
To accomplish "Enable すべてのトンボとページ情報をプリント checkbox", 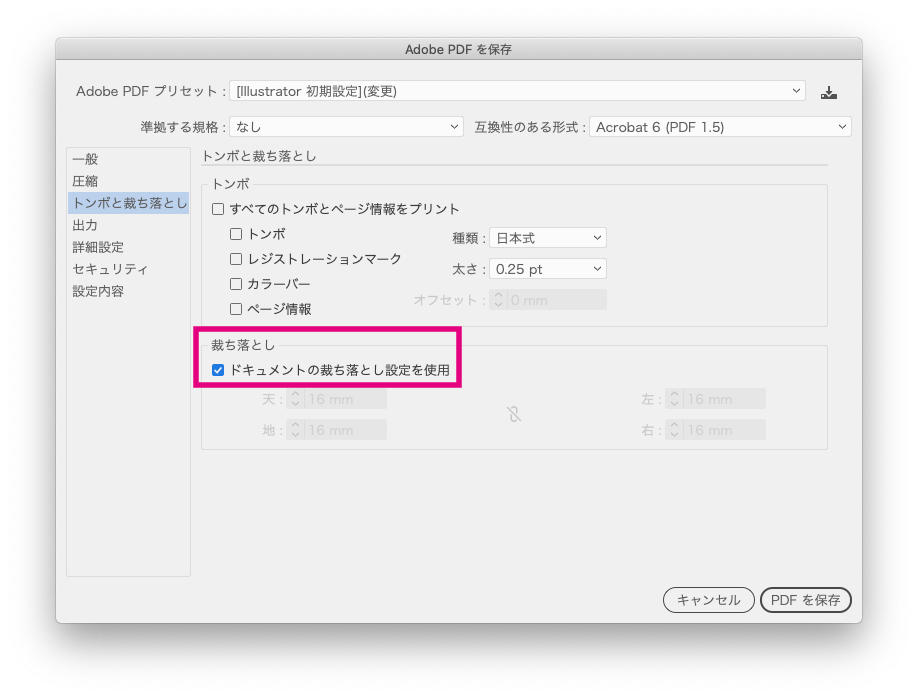I will pos(218,209).
